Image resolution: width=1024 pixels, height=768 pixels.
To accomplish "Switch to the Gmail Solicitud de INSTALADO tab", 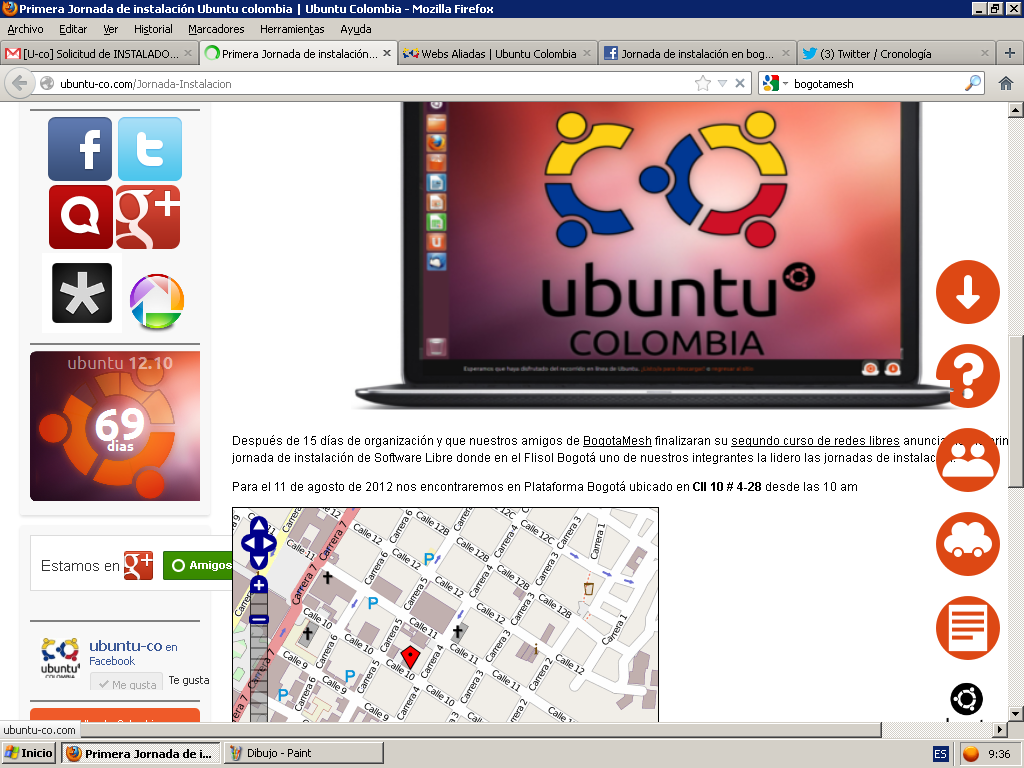I will tap(99, 54).
